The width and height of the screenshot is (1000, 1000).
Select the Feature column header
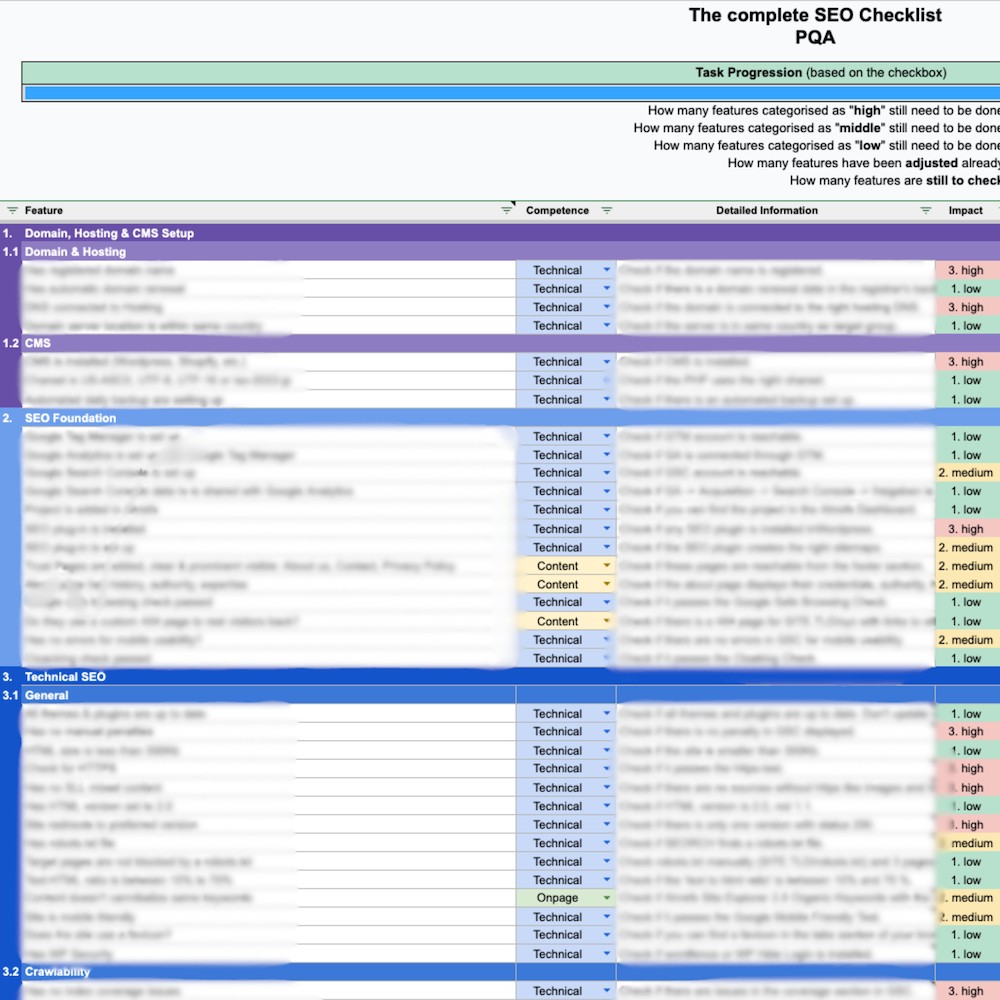[44, 210]
